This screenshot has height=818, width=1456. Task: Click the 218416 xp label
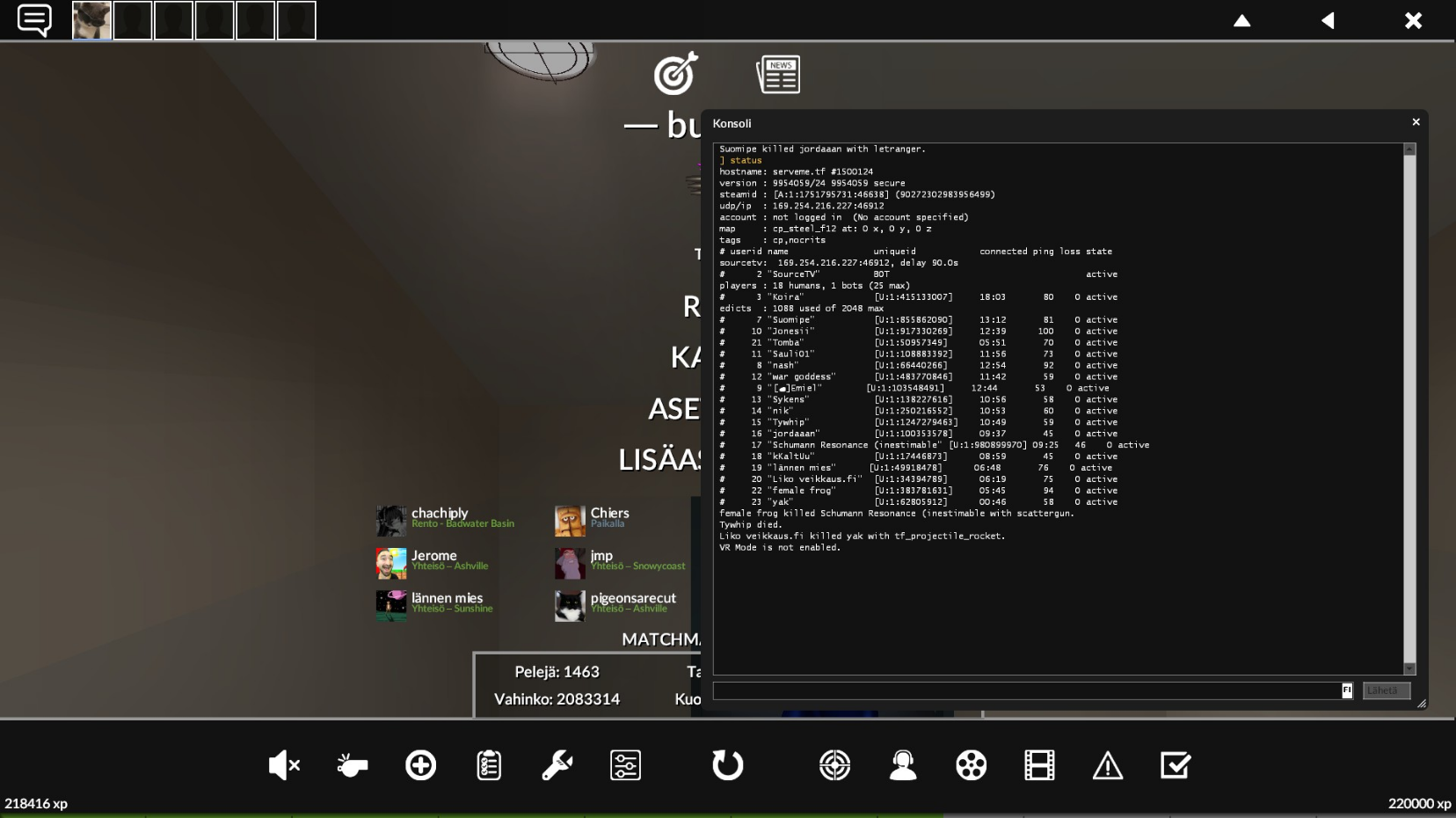click(x=36, y=803)
